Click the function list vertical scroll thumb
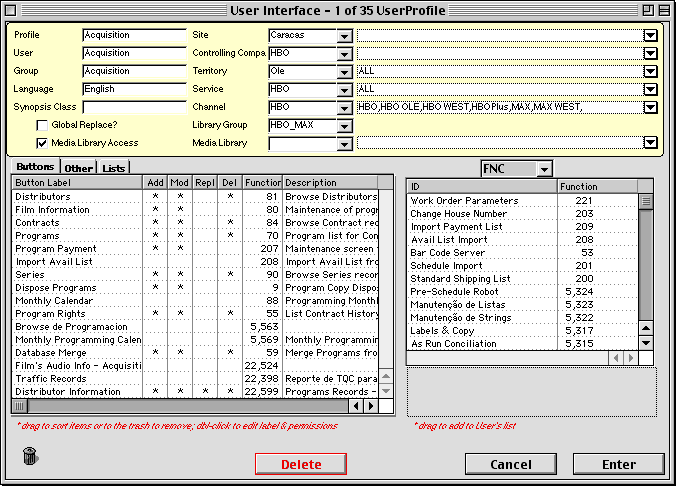Viewport: 676px width, 486px height. click(645, 201)
